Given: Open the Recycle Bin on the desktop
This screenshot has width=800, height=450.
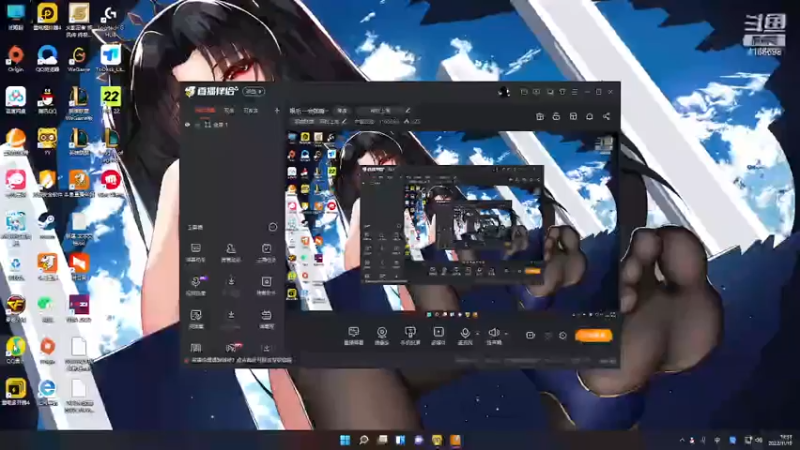Looking at the screenshot, I should point(15,266).
